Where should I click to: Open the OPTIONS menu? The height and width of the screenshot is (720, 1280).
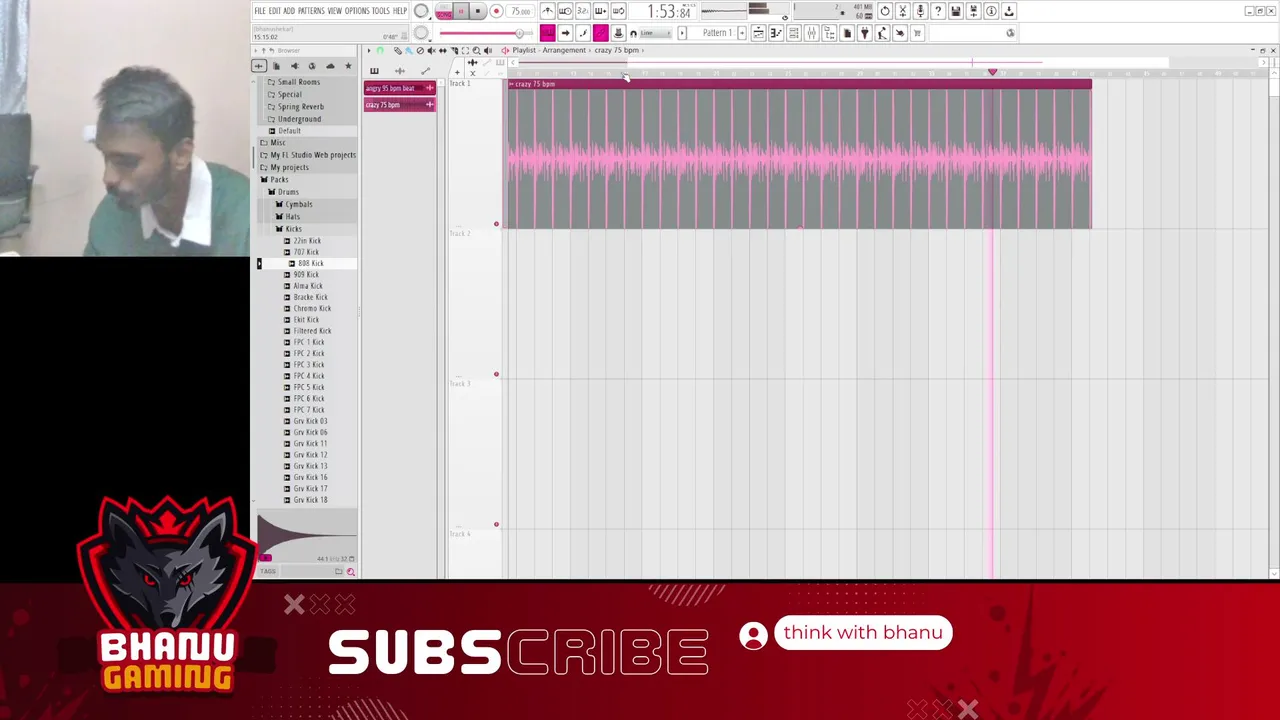click(357, 11)
